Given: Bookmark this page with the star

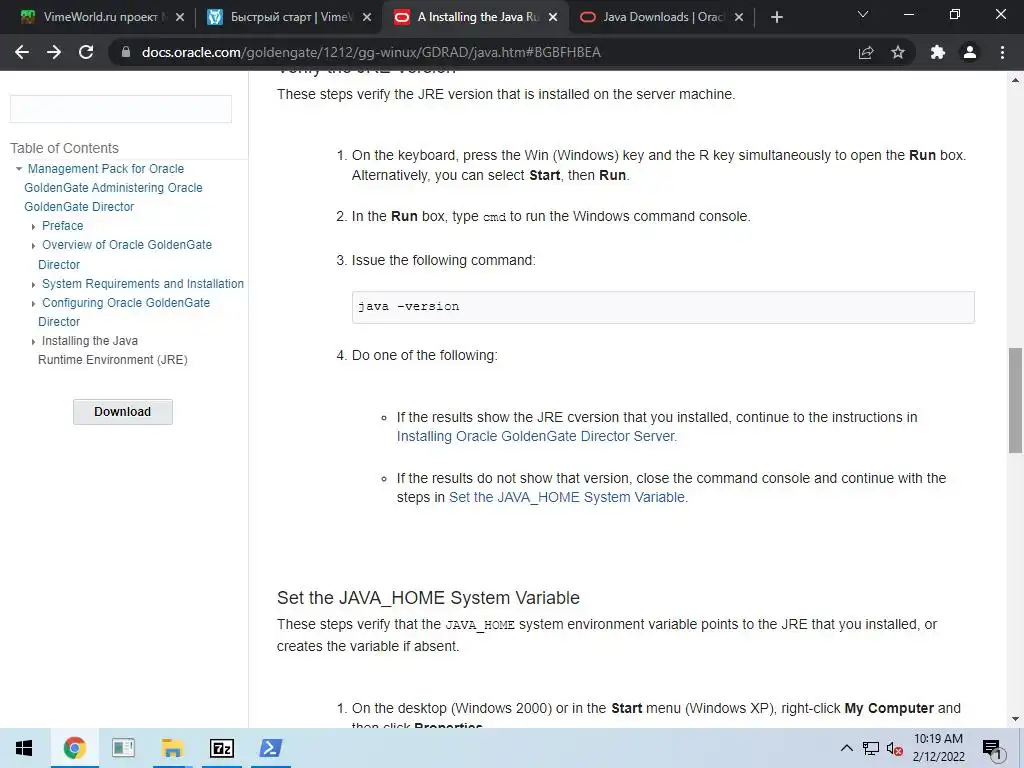Looking at the screenshot, I should pyautogui.click(x=898, y=52).
